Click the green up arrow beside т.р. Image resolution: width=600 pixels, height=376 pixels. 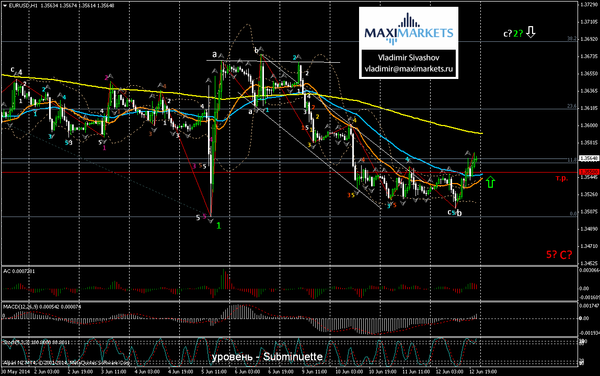coord(490,182)
